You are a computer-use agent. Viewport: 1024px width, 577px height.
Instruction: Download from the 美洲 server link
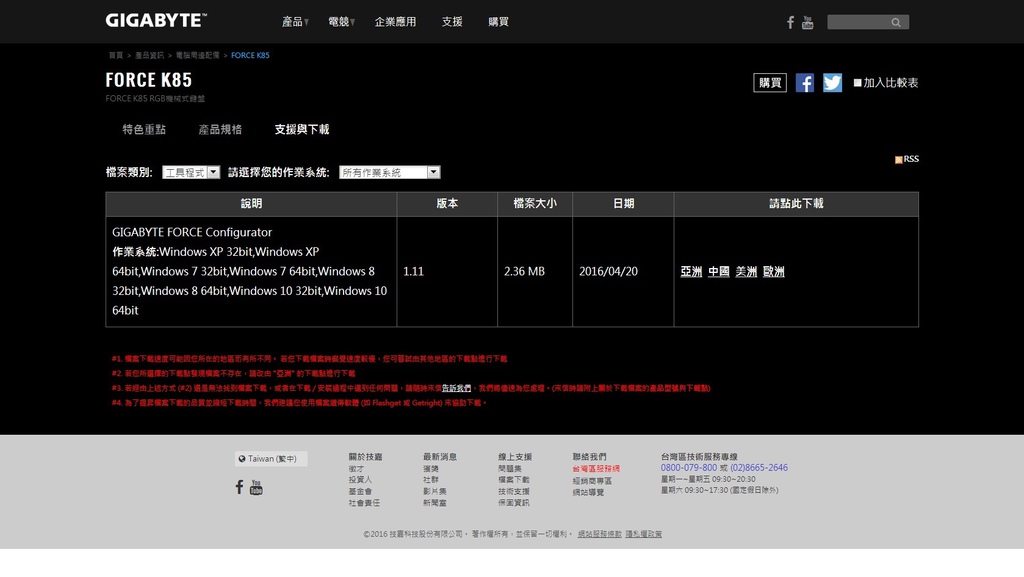(x=746, y=272)
